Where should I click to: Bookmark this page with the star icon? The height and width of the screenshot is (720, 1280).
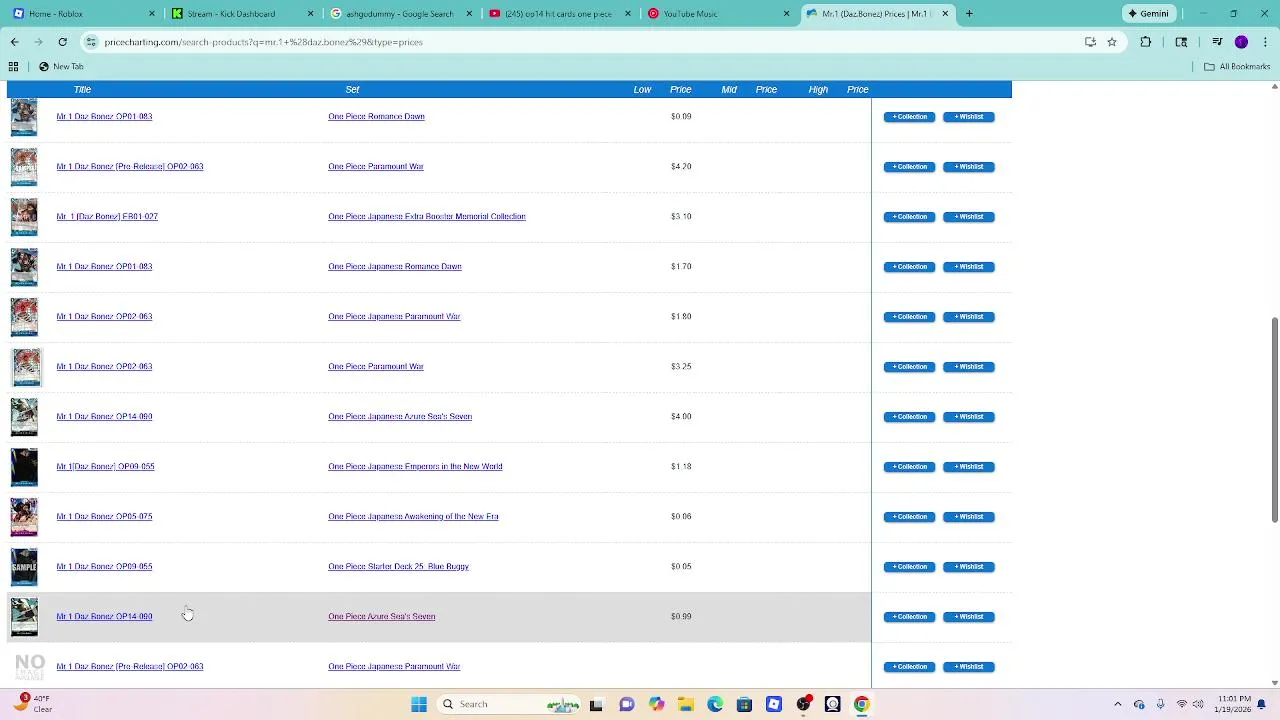pyautogui.click(x=1112, y=42)
